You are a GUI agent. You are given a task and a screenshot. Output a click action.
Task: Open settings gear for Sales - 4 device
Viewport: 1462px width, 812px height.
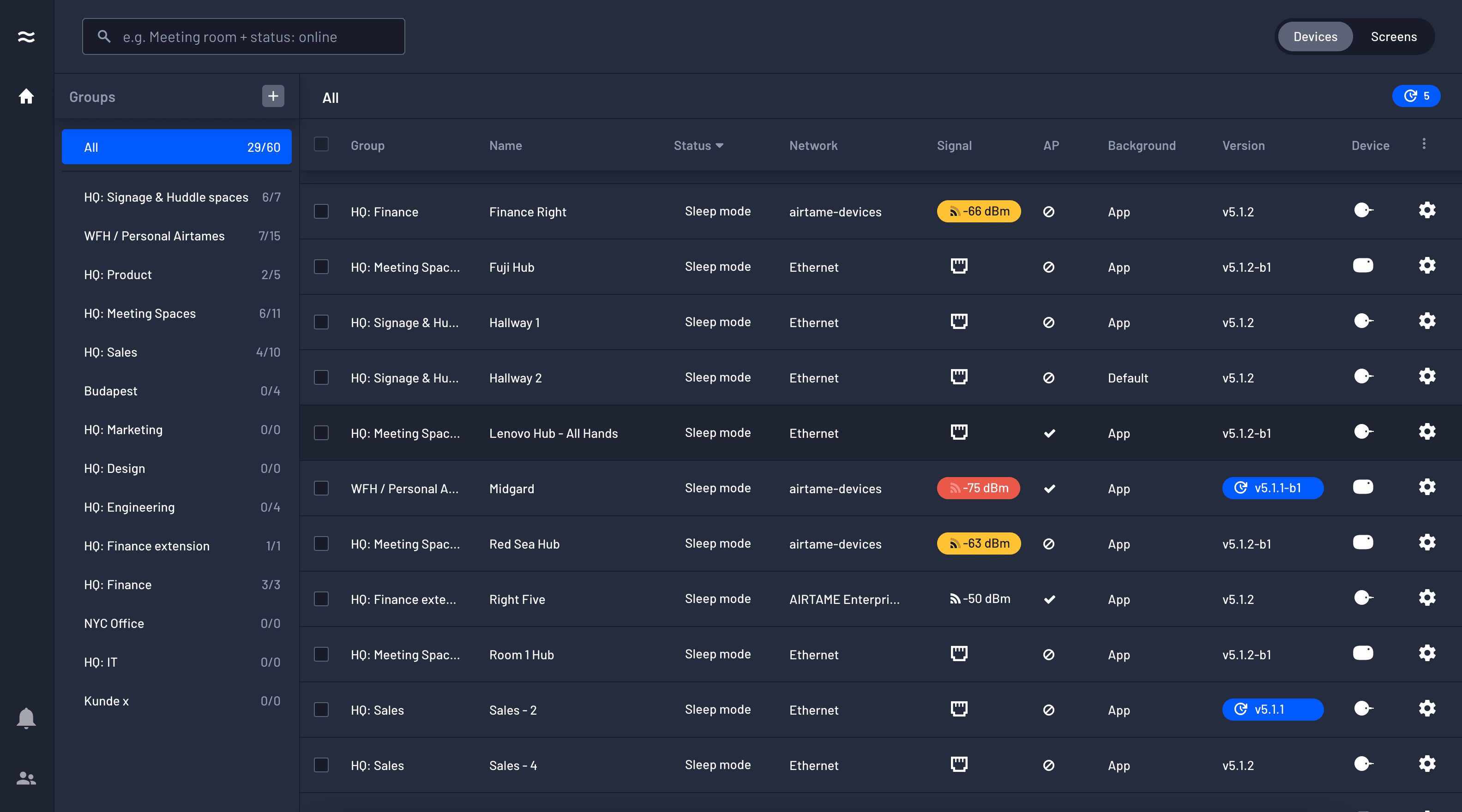[x=1427, y=764]
